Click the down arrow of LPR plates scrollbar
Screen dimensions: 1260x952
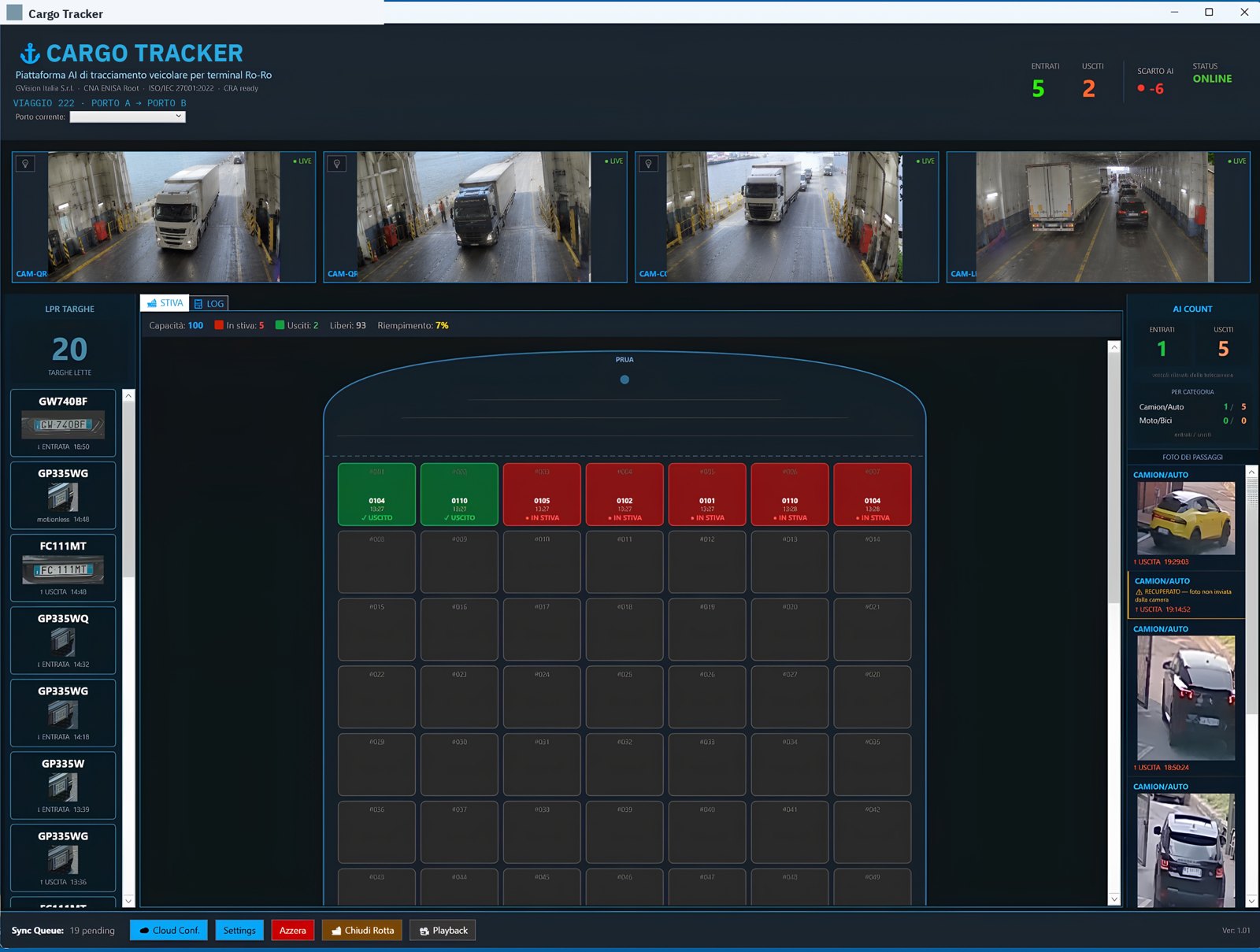128,901
